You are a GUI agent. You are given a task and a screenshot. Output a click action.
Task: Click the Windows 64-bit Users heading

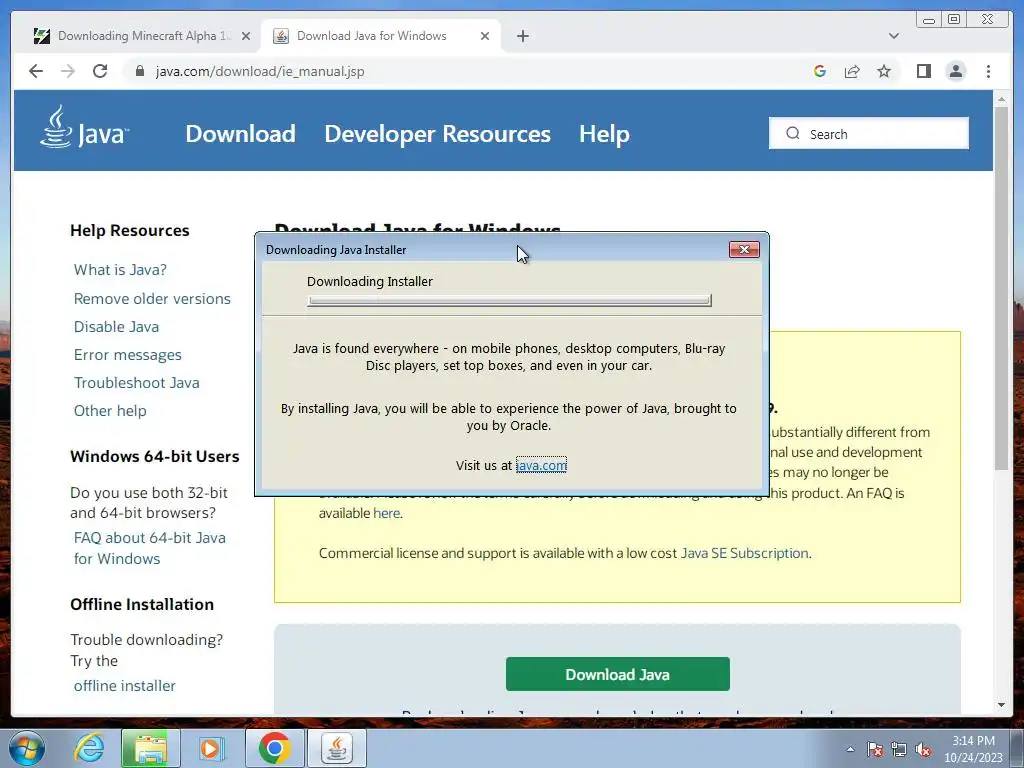[155, 456]
